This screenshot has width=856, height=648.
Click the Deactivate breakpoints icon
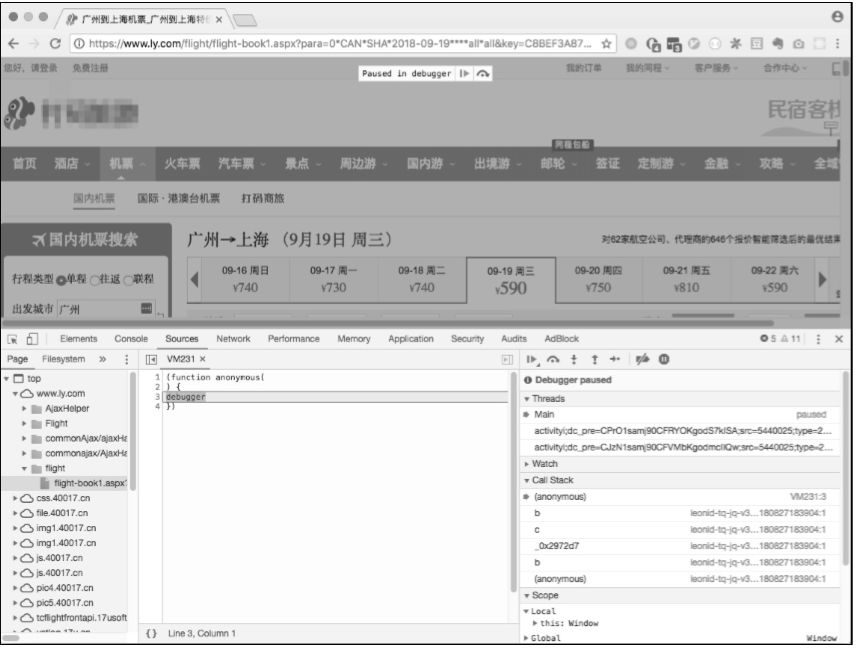tap(642, 358)
